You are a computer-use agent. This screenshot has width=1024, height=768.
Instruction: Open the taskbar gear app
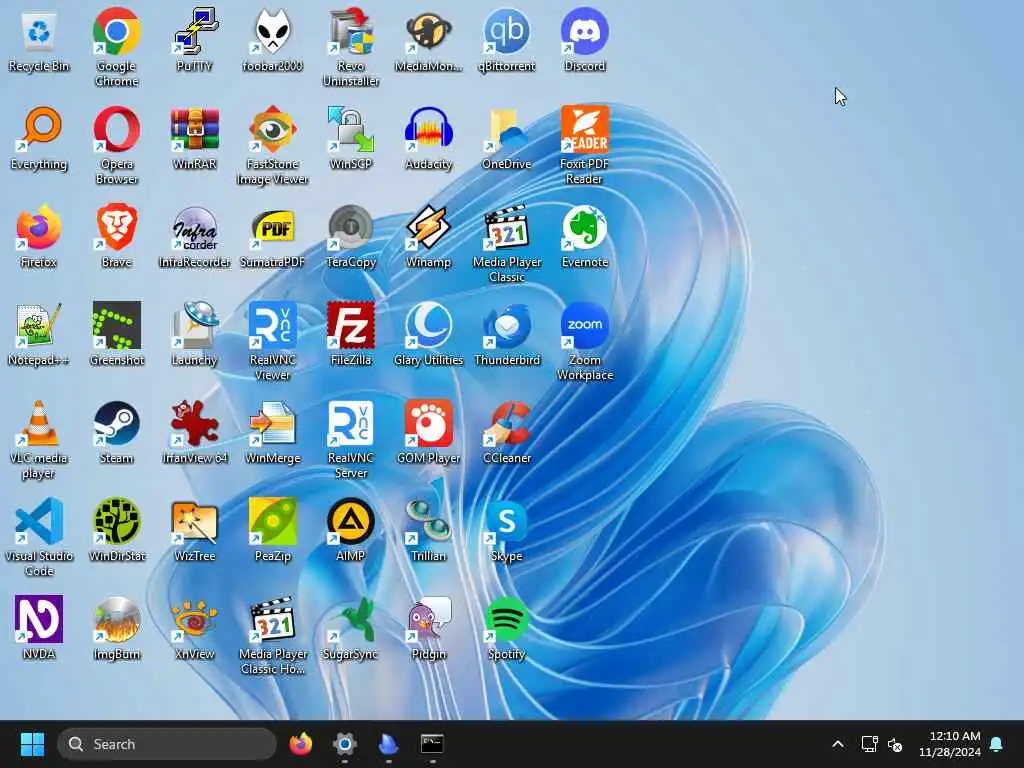[345, 744]
